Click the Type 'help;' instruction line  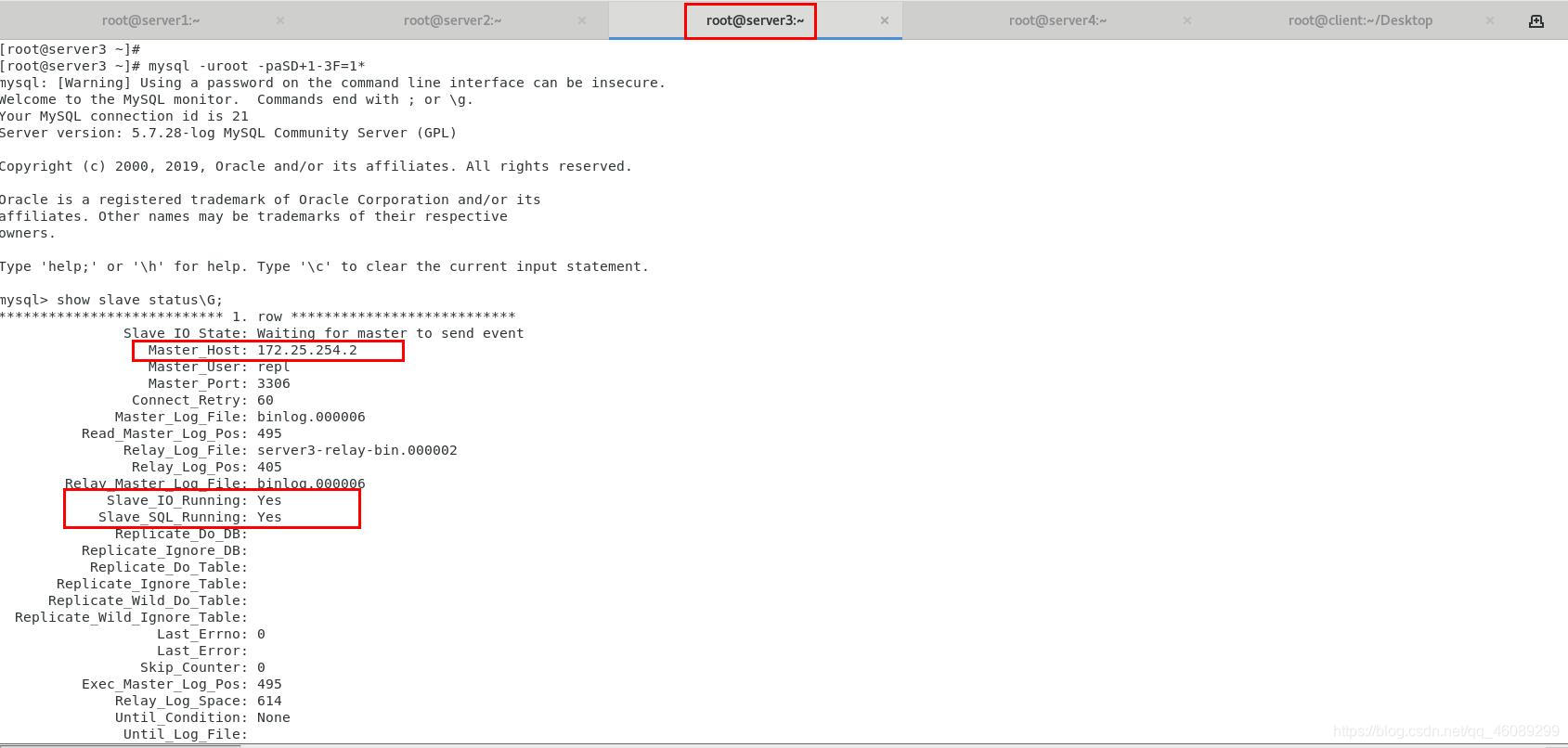(x=324, y=266)
